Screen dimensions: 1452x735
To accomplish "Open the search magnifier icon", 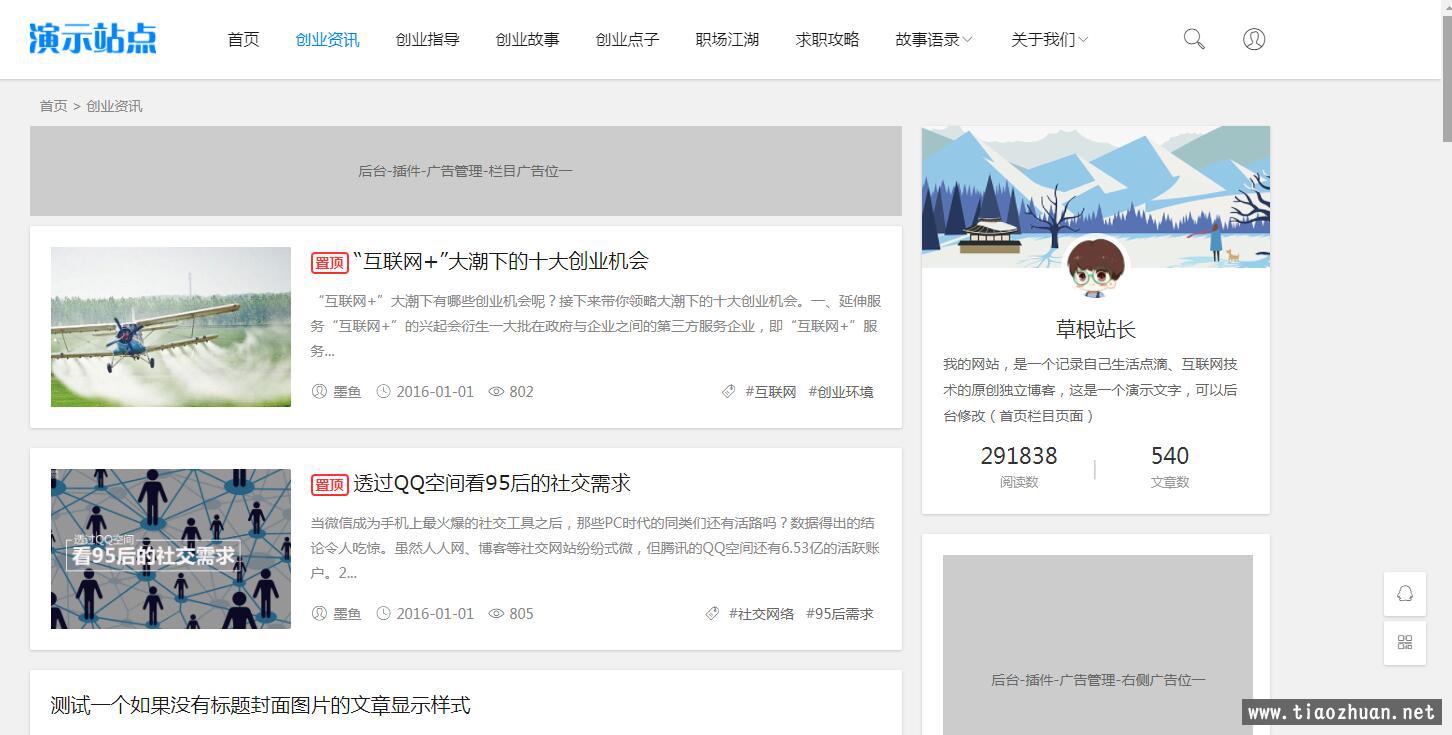I will click(x=1193, y=39).
